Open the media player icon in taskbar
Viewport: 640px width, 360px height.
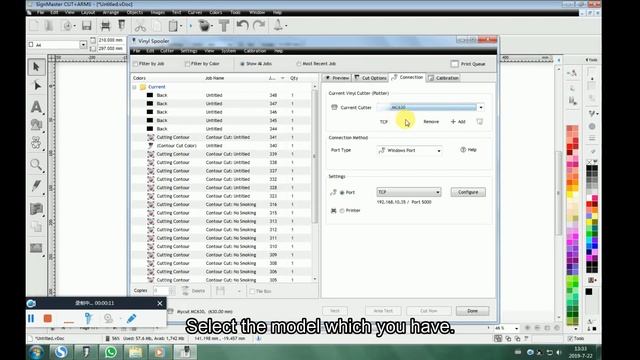[x=160, y=352]
